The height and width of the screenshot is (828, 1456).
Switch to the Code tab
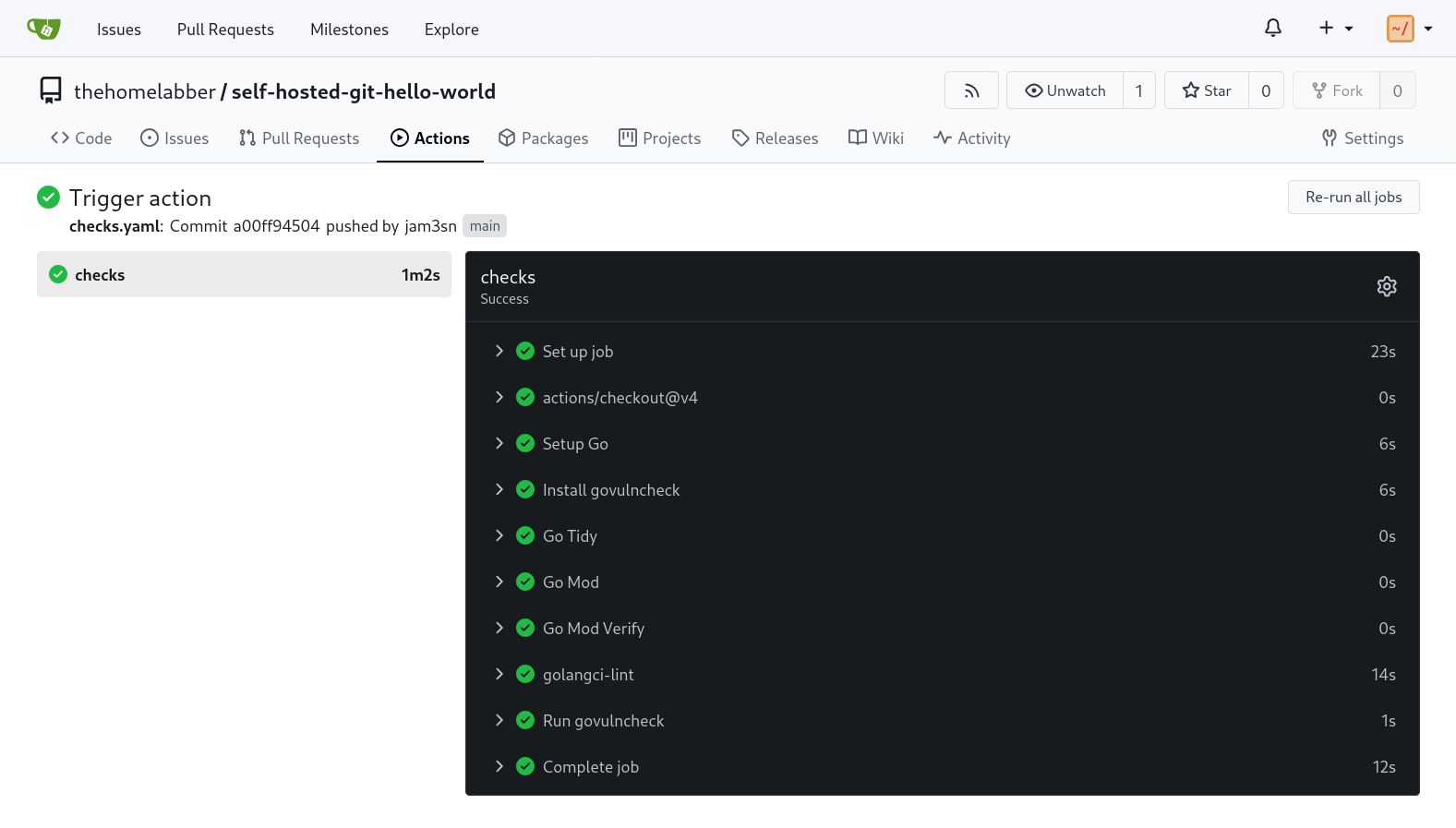pyautogui.click(x=81, y=138)
